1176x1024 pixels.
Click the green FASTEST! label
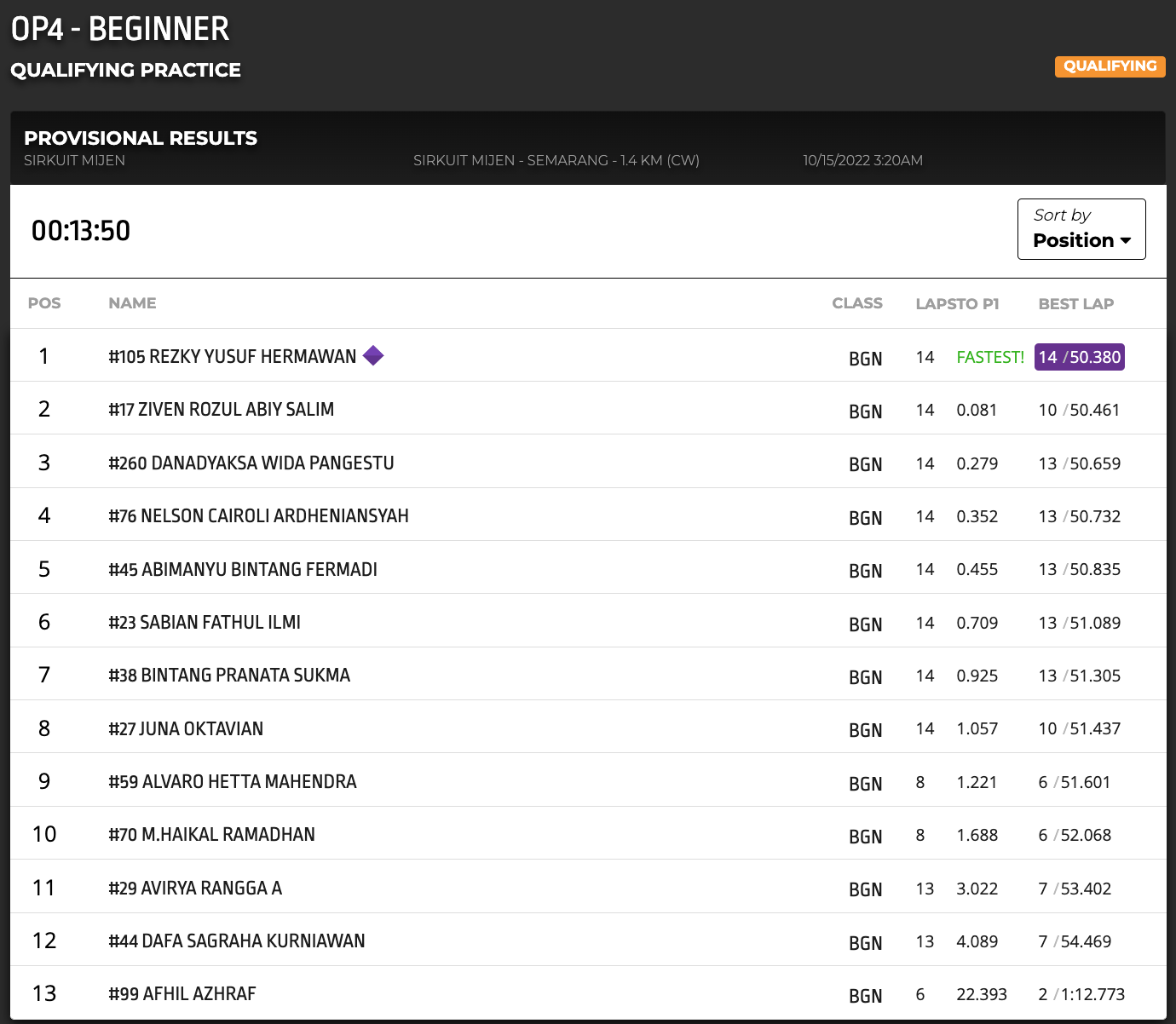[x=989, y=358]
